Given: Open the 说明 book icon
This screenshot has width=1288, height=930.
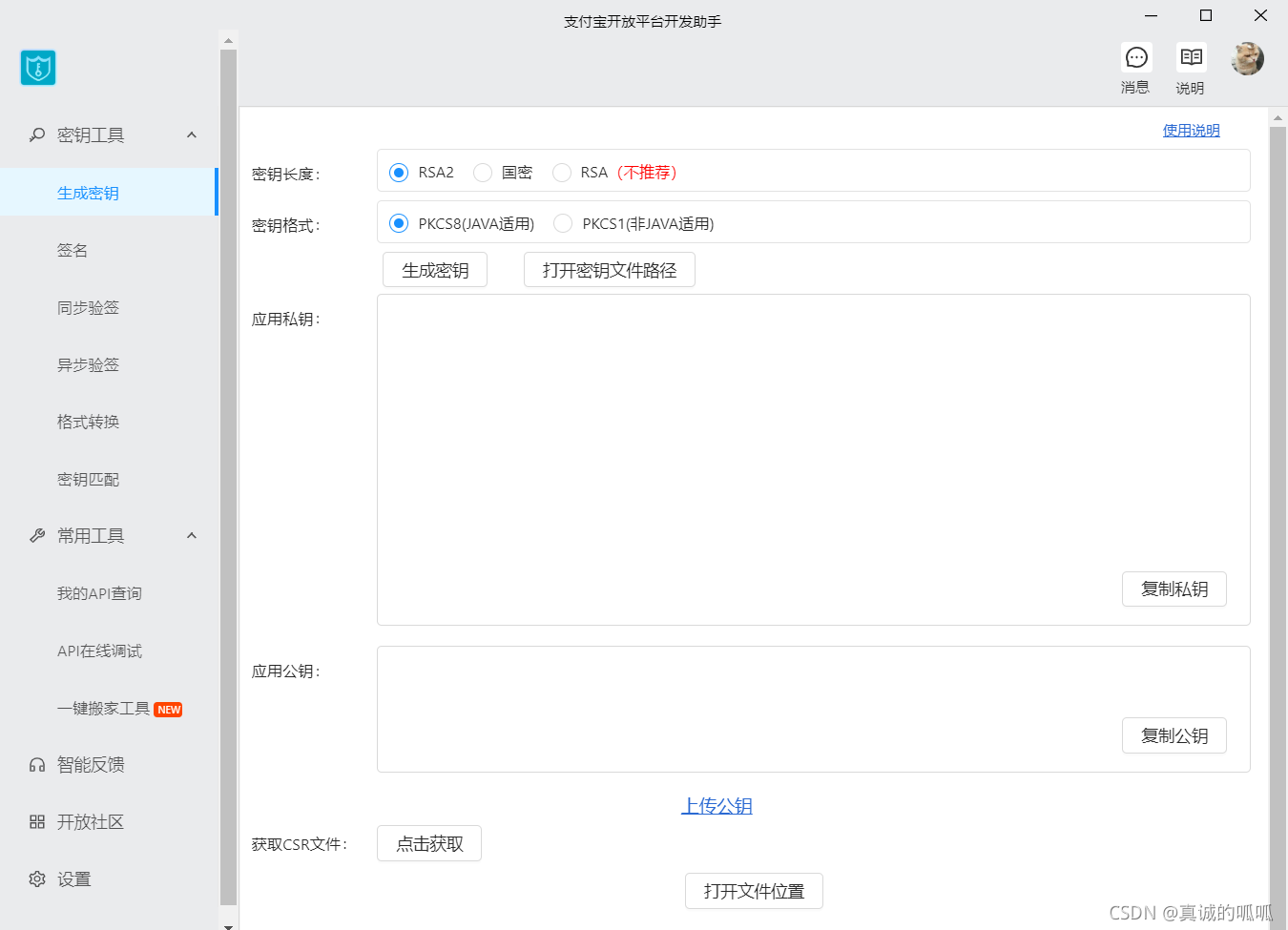Looking at the screenshot, I should click(1191, 57).
